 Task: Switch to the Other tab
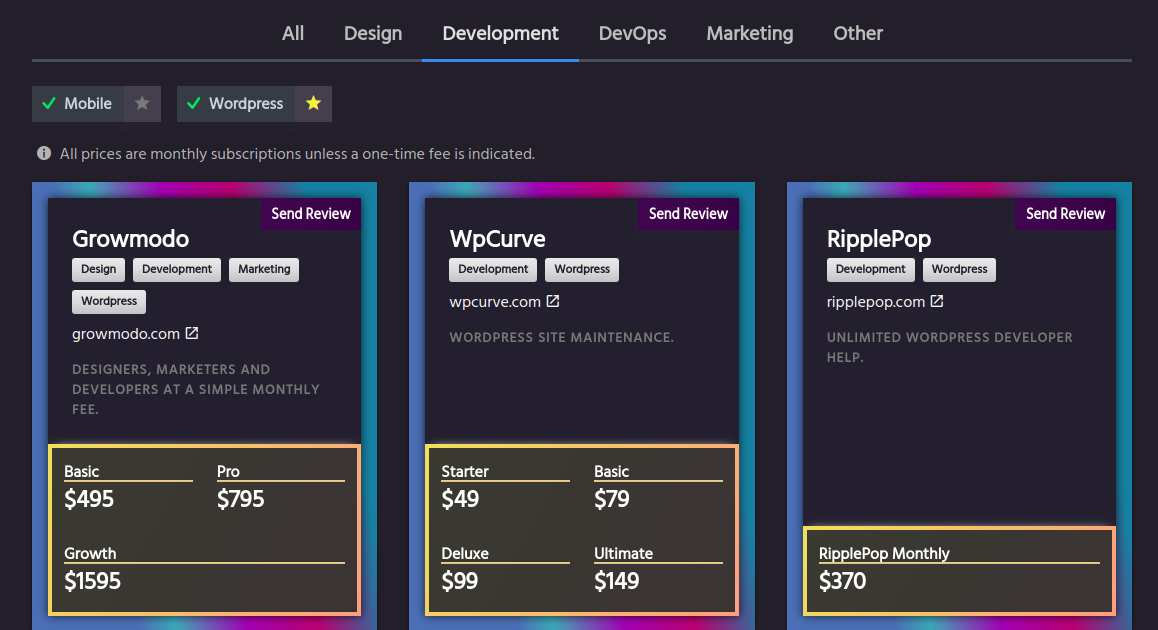tap(858, 33)
